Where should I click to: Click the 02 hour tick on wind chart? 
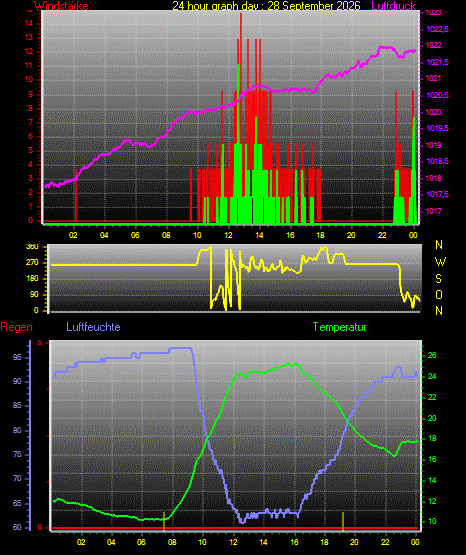point(73,235)
